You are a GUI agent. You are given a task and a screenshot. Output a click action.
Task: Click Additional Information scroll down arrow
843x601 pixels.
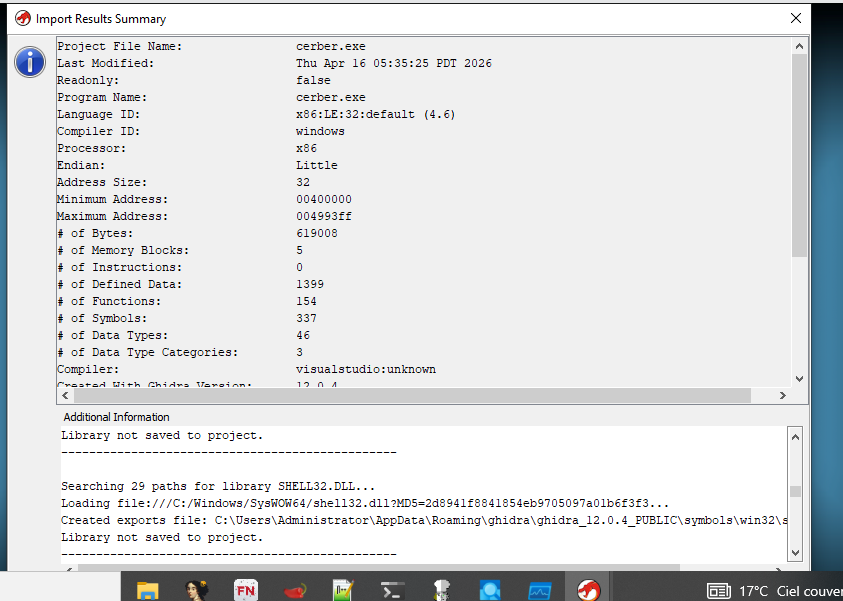click(x=796, y=552)
